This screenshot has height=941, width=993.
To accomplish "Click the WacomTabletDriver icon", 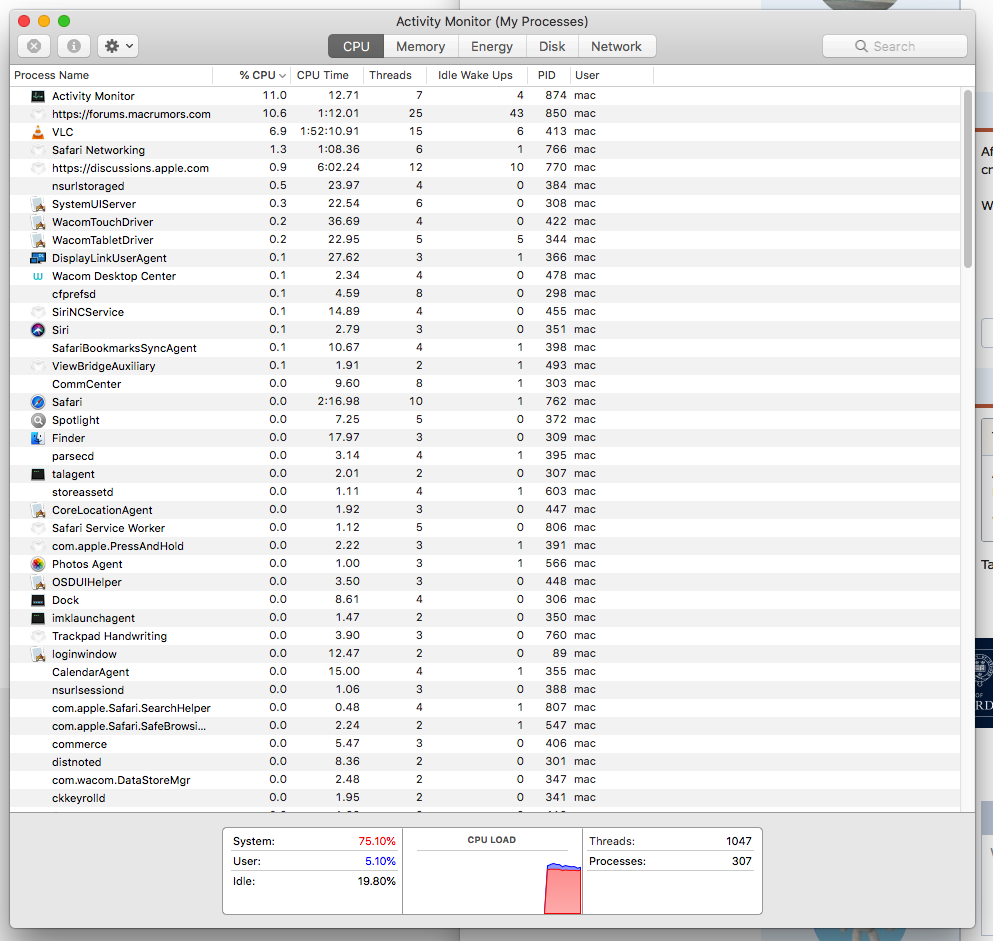I will (x=38, y=241).
